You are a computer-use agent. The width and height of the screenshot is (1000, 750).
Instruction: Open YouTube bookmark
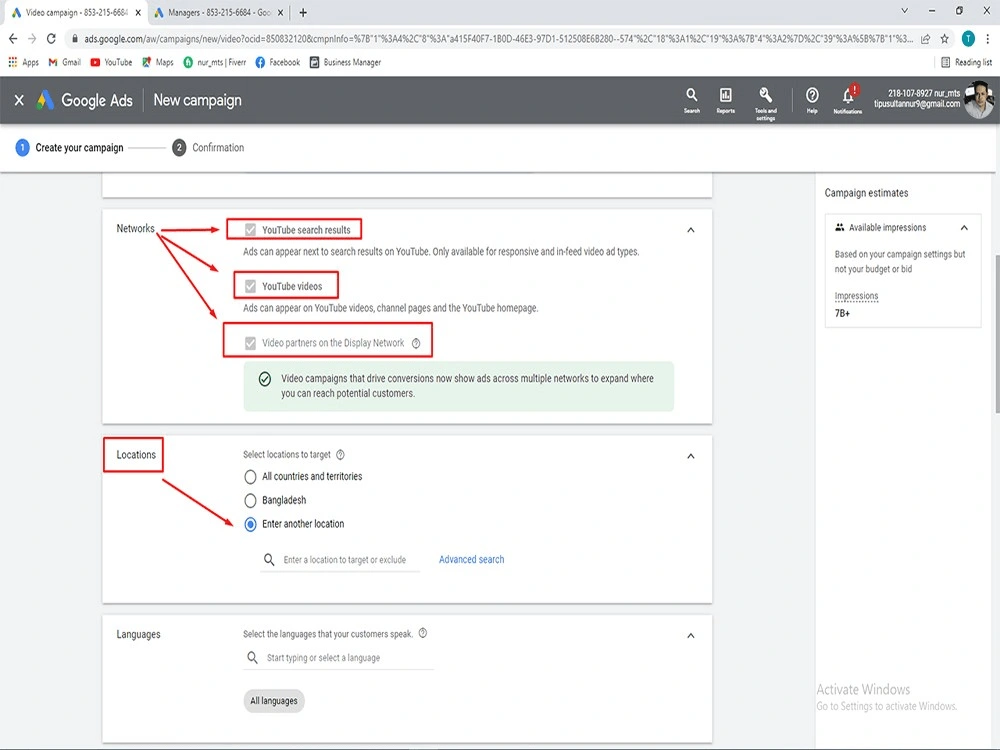(x=112, y=62)
